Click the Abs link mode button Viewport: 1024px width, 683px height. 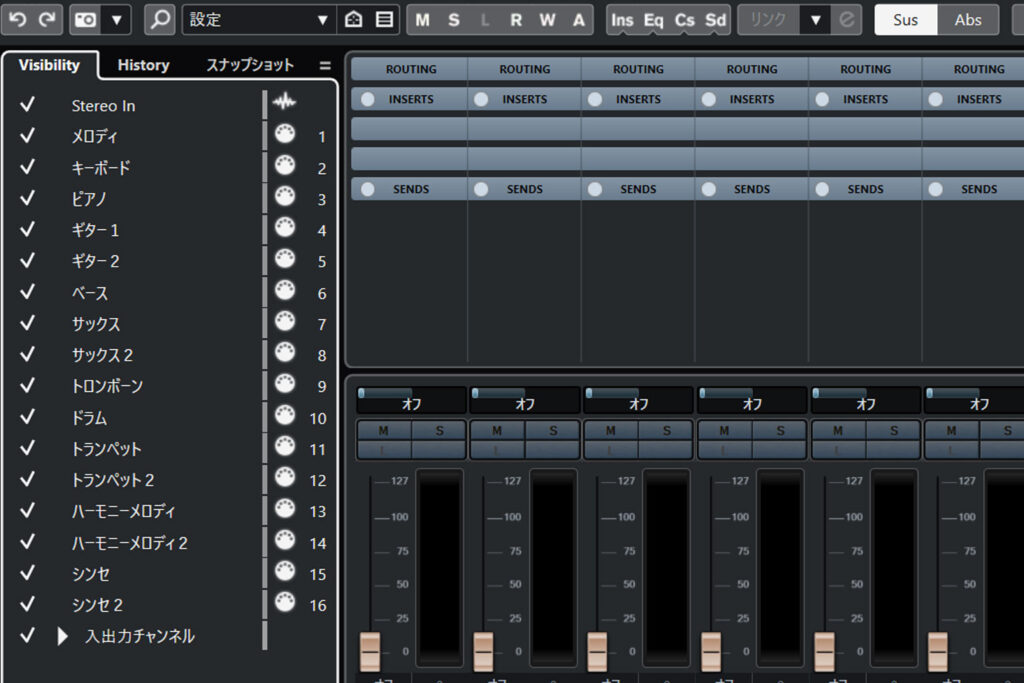968,19
